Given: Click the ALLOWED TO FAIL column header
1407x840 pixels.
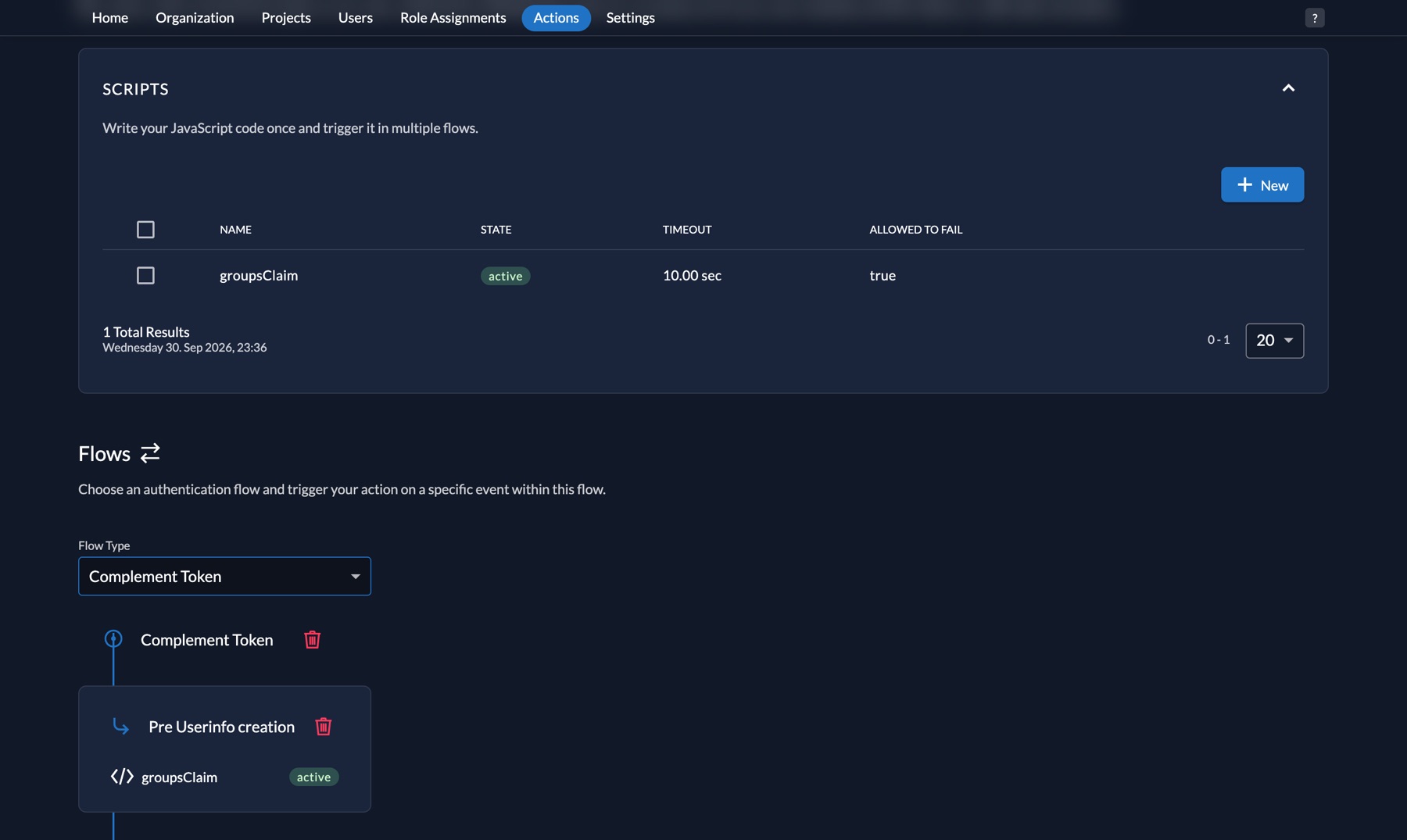Looking at the screenshot, I should [x=915, y=230].
